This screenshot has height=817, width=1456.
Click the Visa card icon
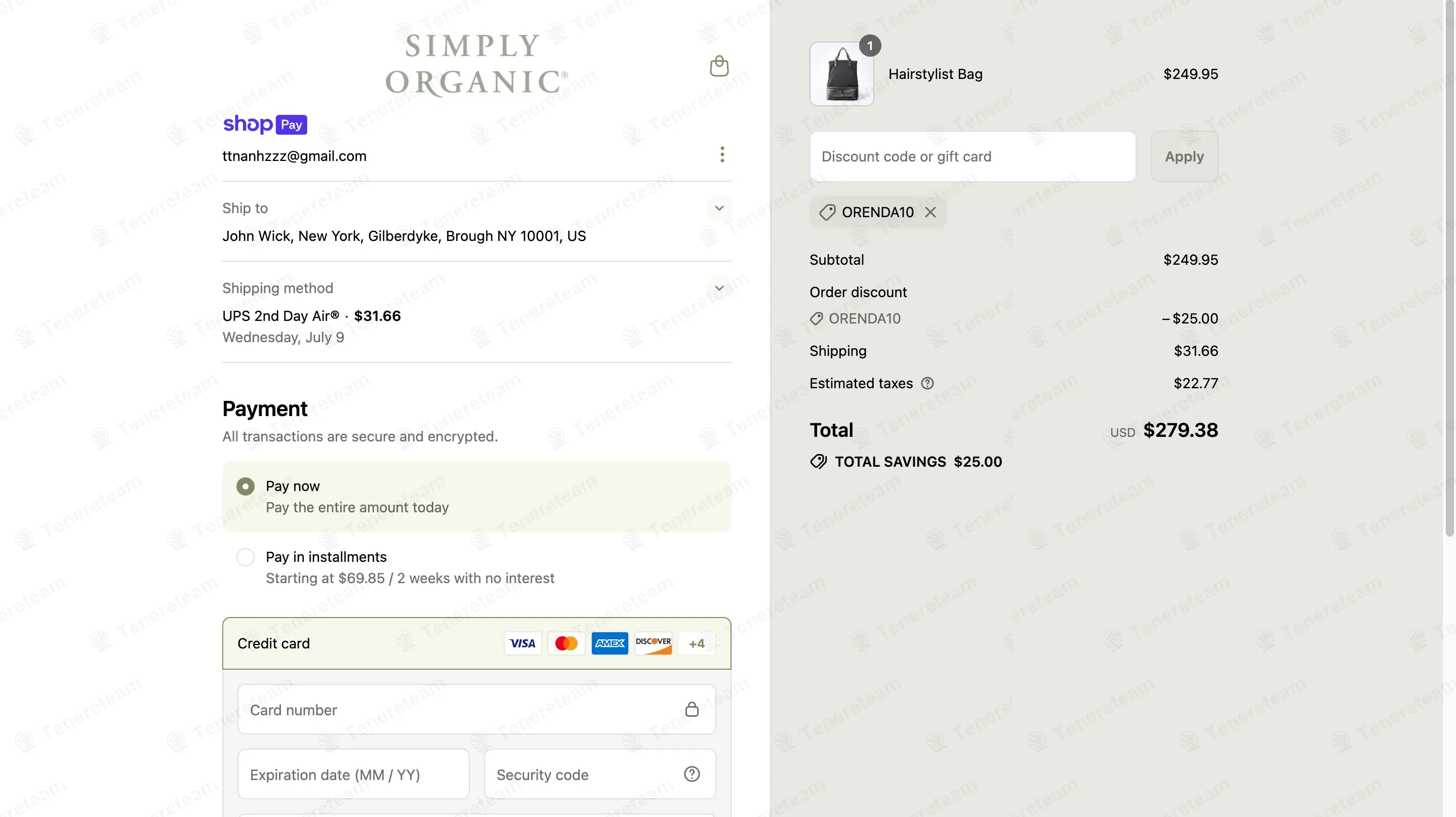(x=522, y=643)
